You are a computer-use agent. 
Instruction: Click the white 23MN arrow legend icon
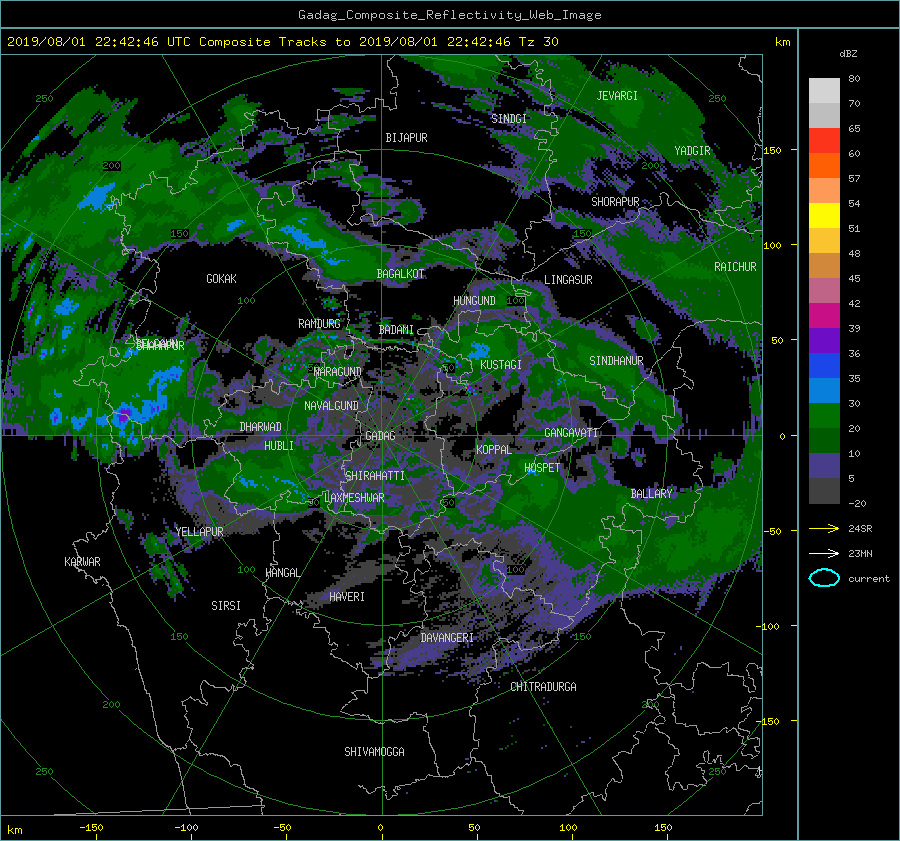pos(824,553)
